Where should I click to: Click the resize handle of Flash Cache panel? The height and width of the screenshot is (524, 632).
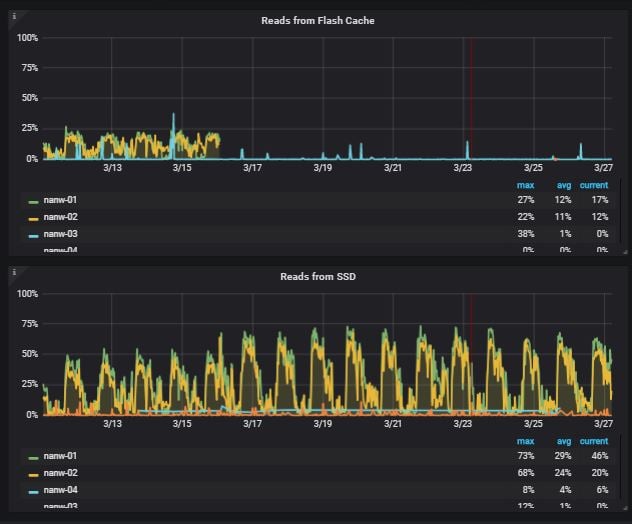(625, 252)
